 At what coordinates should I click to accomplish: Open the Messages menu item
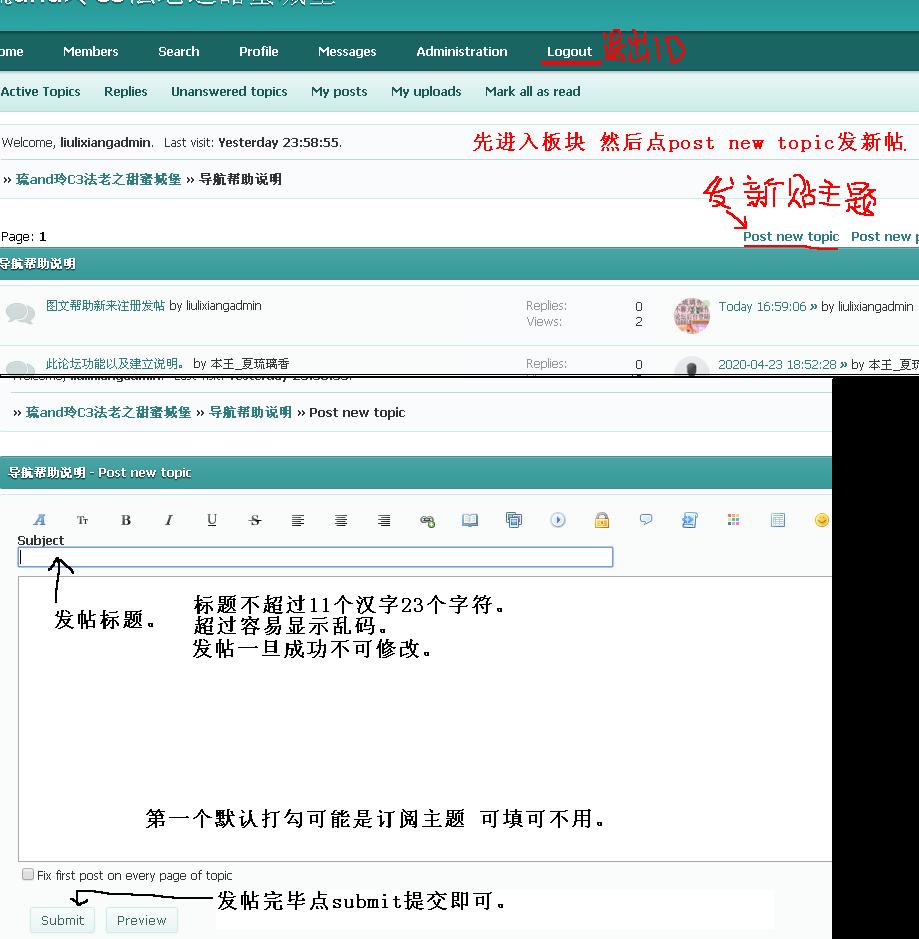point(347,52)
